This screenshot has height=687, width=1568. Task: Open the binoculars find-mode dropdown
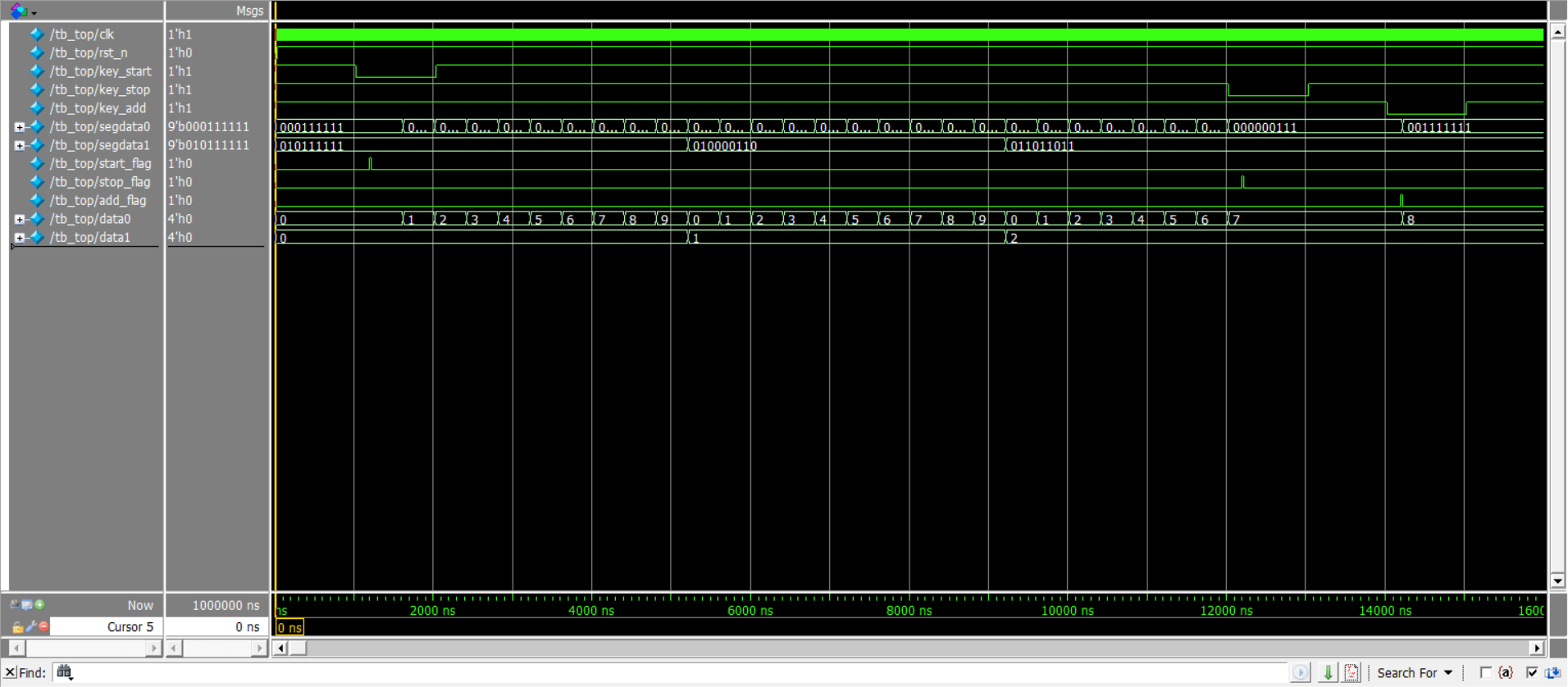[x=65, y=673]
